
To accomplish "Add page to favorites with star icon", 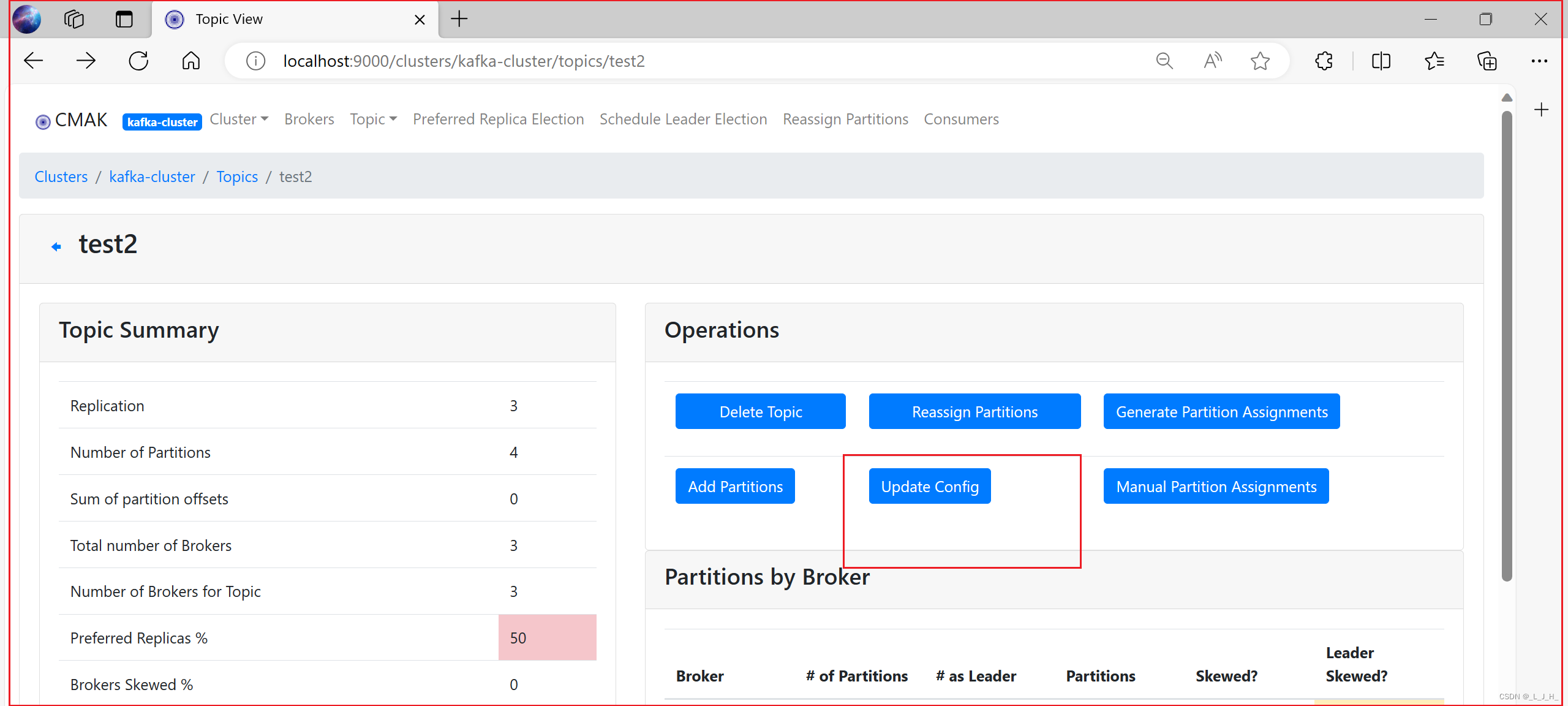I will (x=1260, y=61).
